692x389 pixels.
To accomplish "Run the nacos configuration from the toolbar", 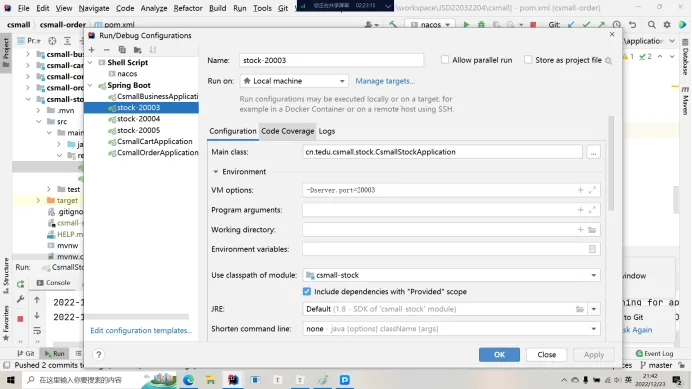I will tap(466, 25).
